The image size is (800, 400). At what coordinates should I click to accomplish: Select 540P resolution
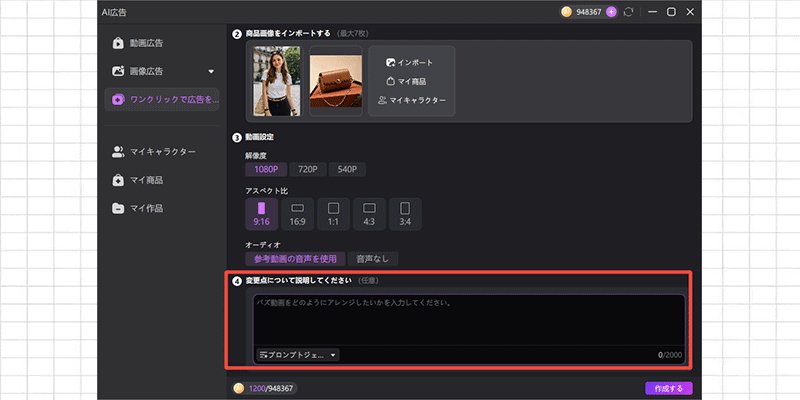347,169
